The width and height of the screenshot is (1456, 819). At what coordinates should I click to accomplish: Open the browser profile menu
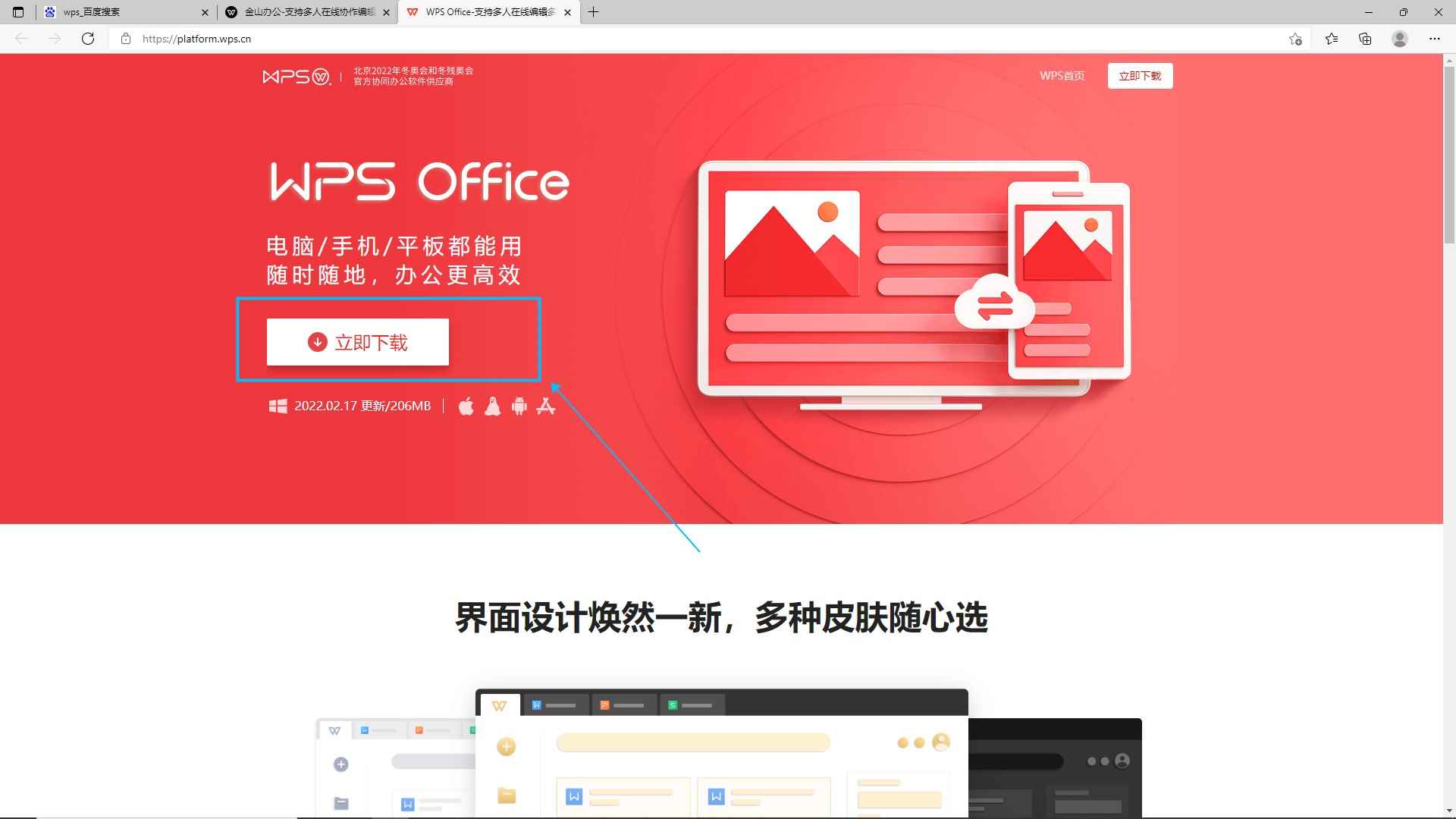[x=1399, y=39]
